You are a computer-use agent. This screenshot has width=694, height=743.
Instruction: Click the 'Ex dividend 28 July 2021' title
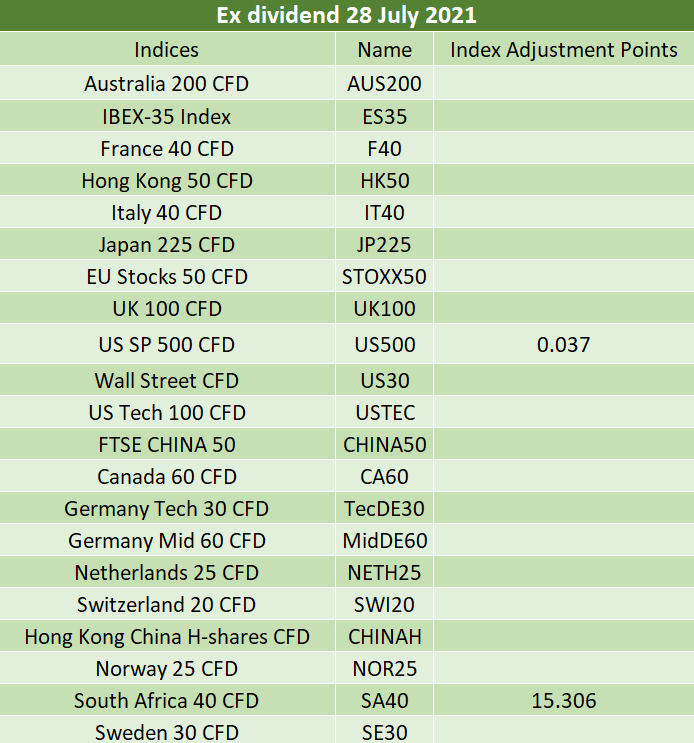347,16
